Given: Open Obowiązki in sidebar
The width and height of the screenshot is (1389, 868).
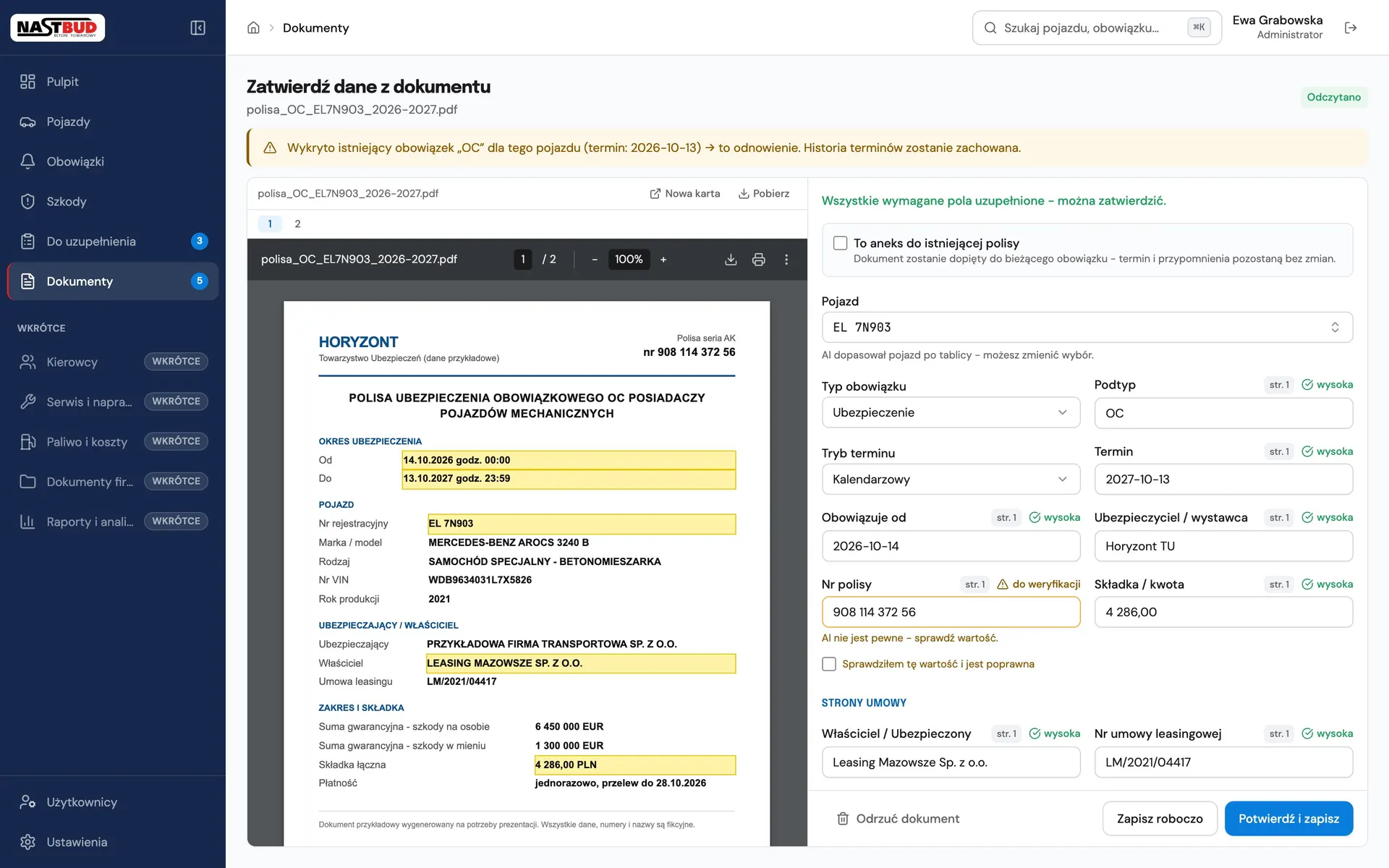Looking at the screenshot, I should (x=113, y=161).
